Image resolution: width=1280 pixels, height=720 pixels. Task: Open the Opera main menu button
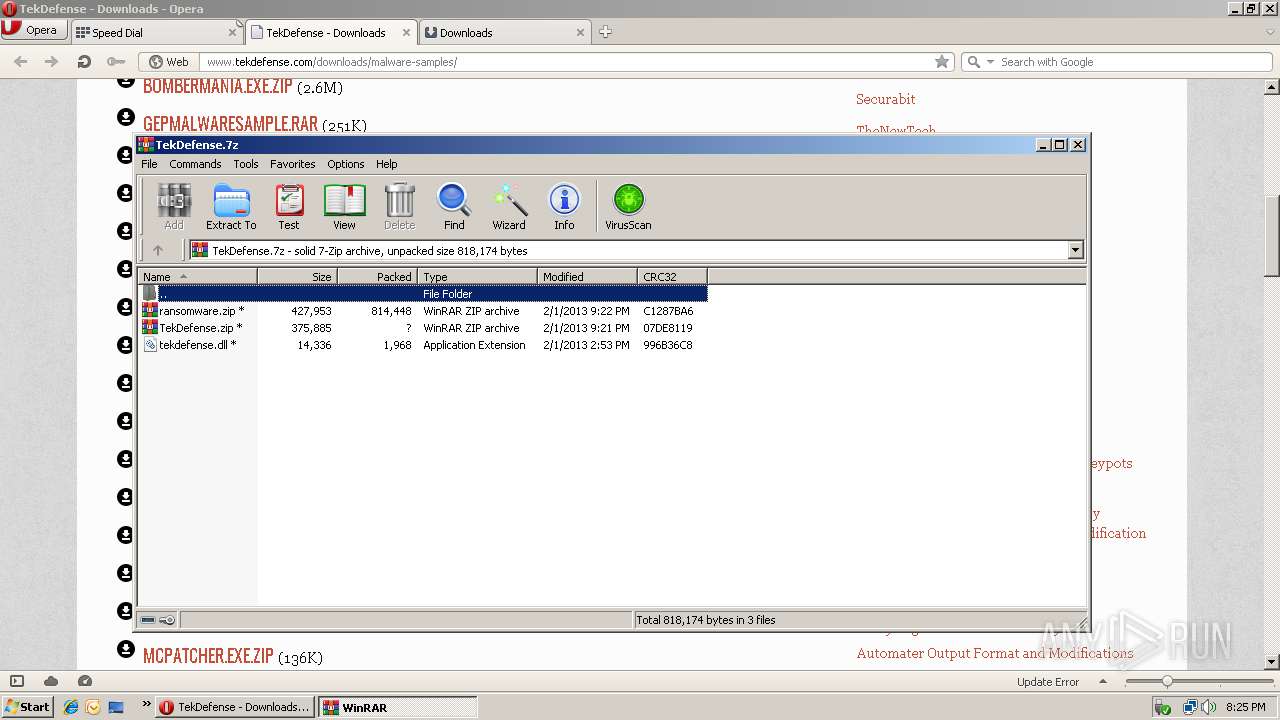(33, 30)
